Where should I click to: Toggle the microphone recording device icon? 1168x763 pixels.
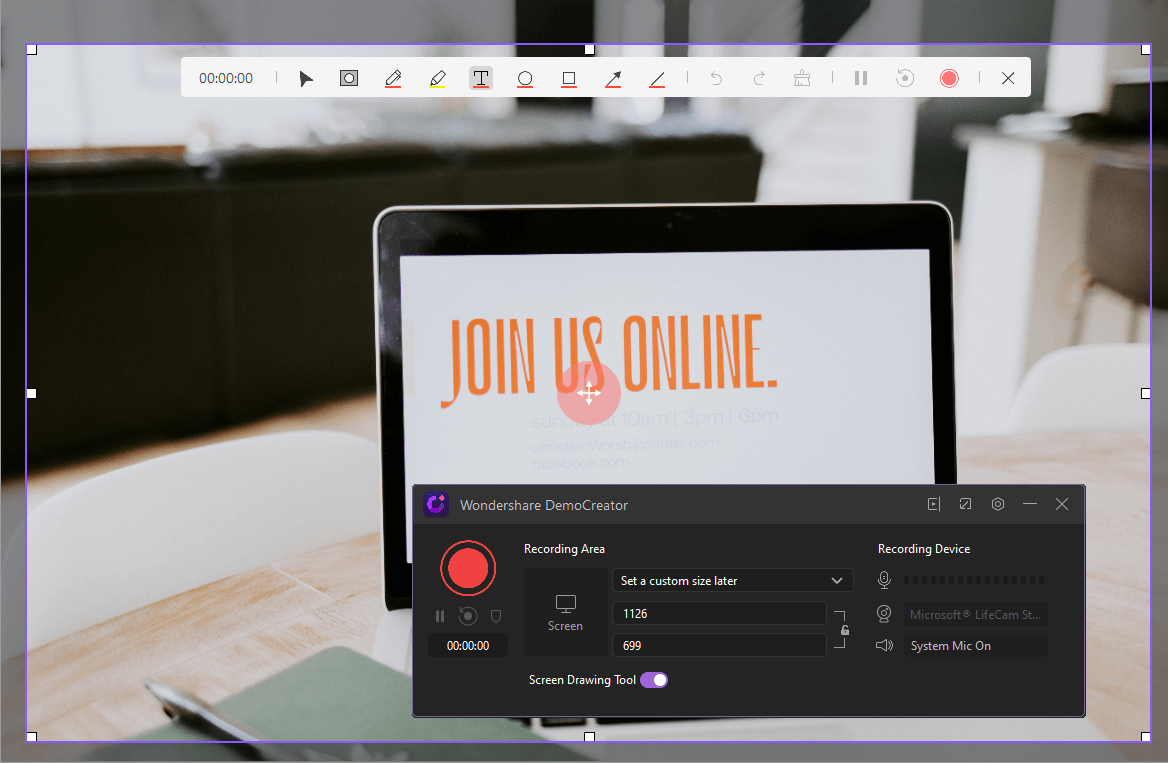(x=884, y=580)
